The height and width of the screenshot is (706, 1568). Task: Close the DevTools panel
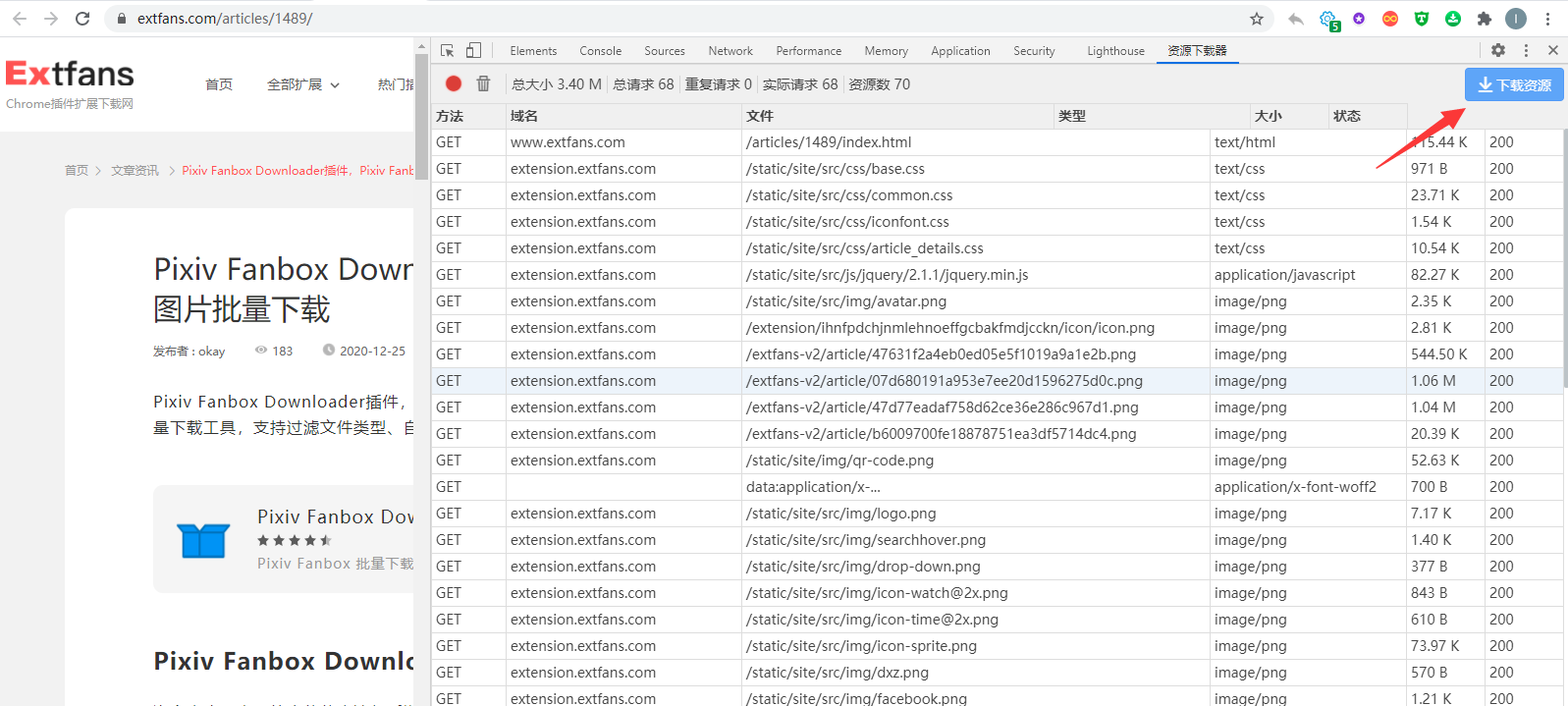(1553, 50)
